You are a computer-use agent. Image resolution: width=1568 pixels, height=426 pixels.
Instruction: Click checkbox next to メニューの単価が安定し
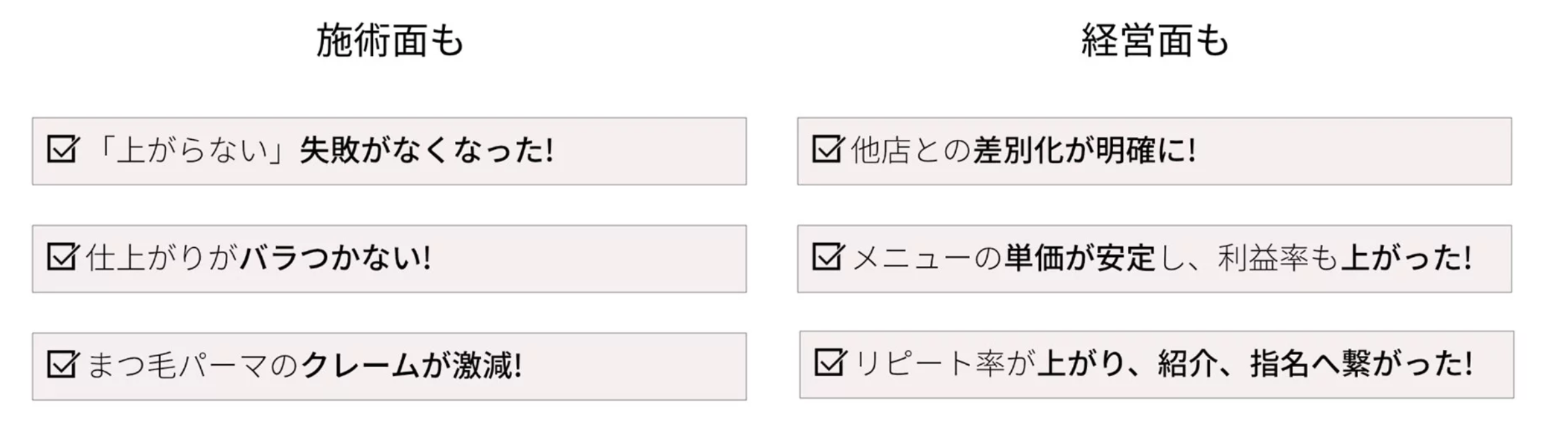point(829,257)
